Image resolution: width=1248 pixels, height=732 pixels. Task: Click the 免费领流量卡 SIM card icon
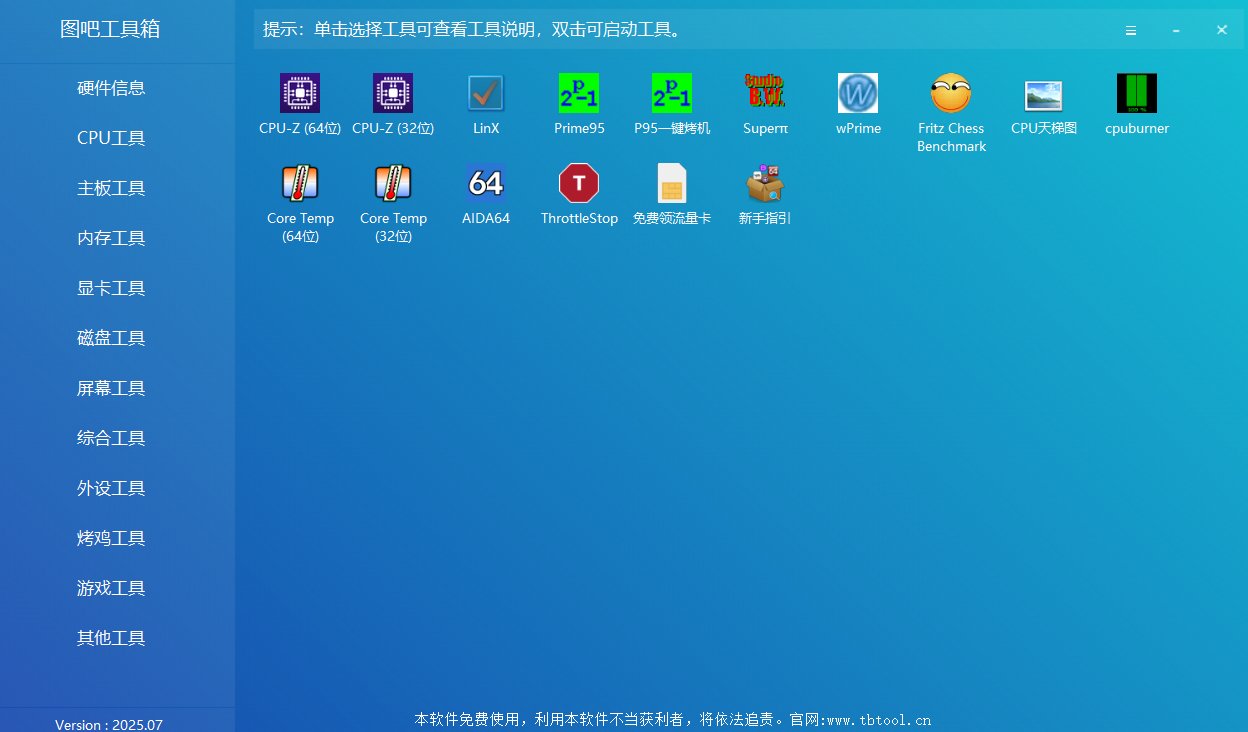pos(672,183)
